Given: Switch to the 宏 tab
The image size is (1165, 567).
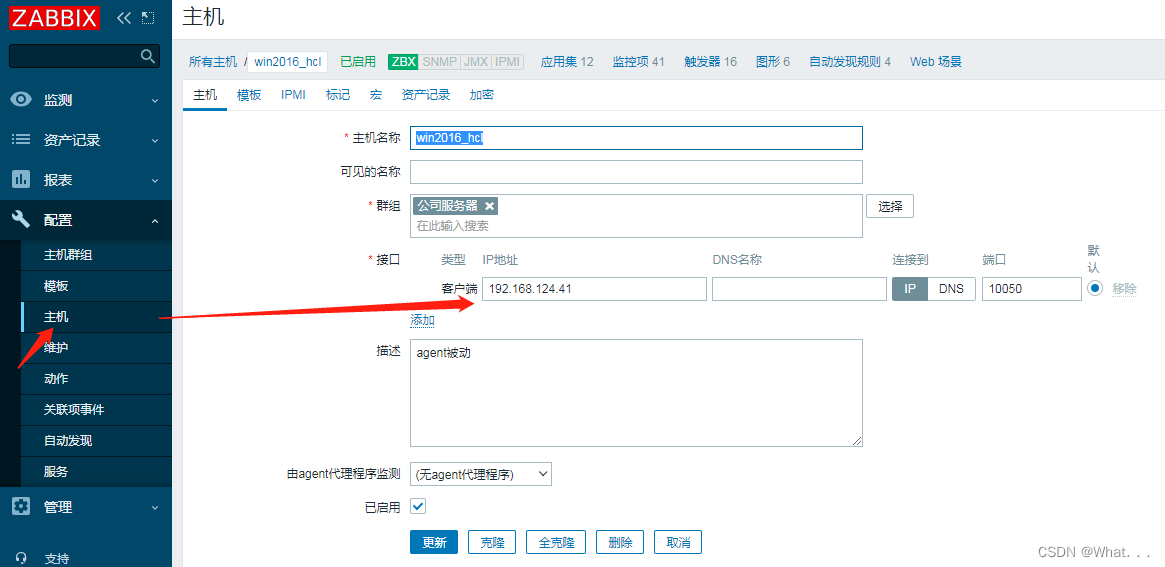Looking at the screenshot, I should 376,95.
